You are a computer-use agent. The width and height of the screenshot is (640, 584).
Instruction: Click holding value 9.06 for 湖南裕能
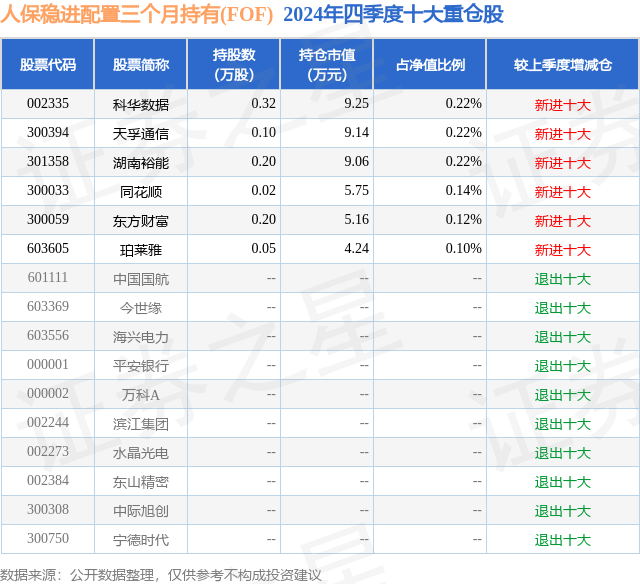click(356, 162)
